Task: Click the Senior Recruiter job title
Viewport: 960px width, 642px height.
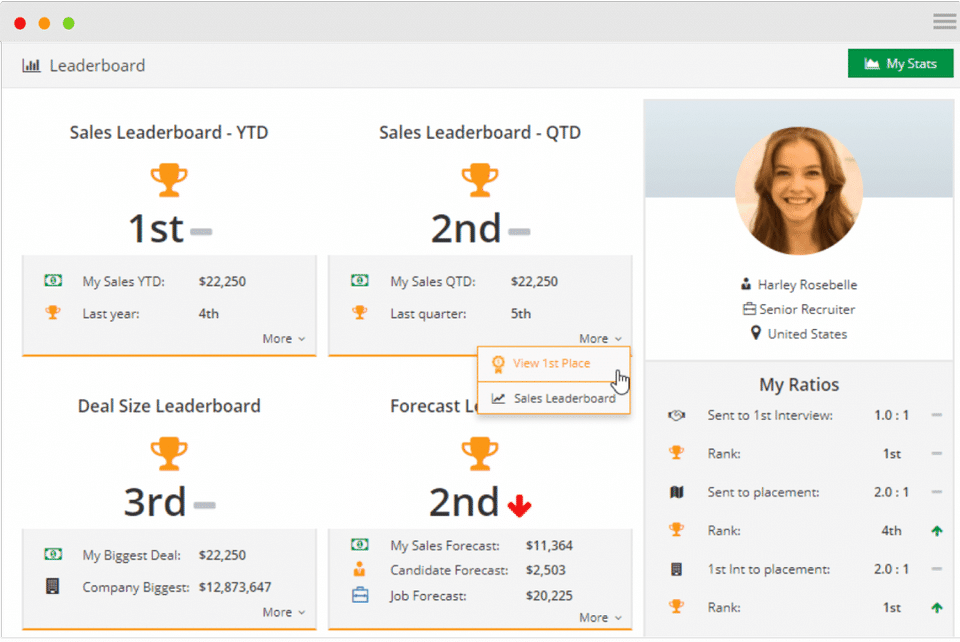Action: pos(807,309)
